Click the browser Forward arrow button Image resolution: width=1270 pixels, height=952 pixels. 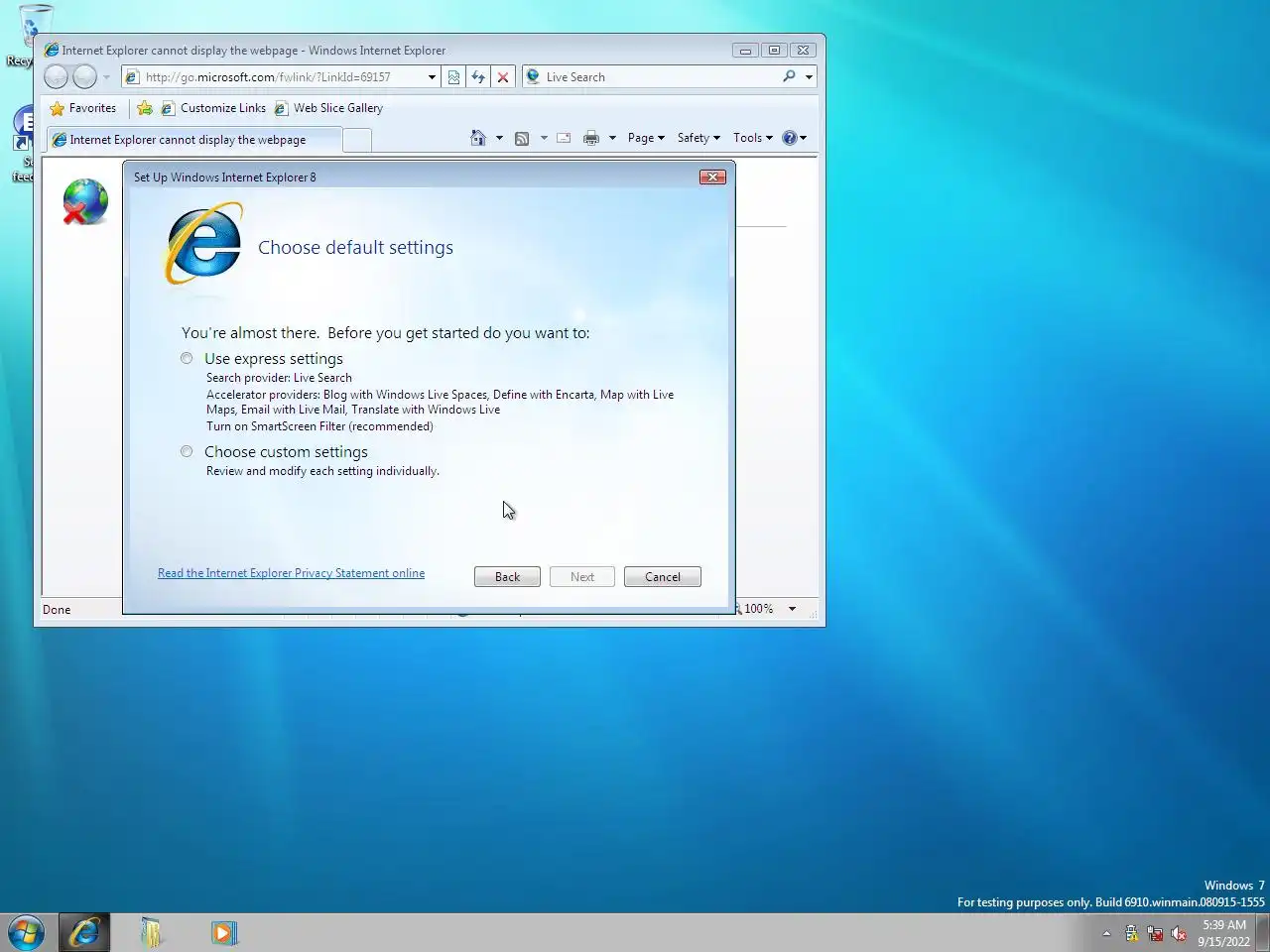[85, 76]
